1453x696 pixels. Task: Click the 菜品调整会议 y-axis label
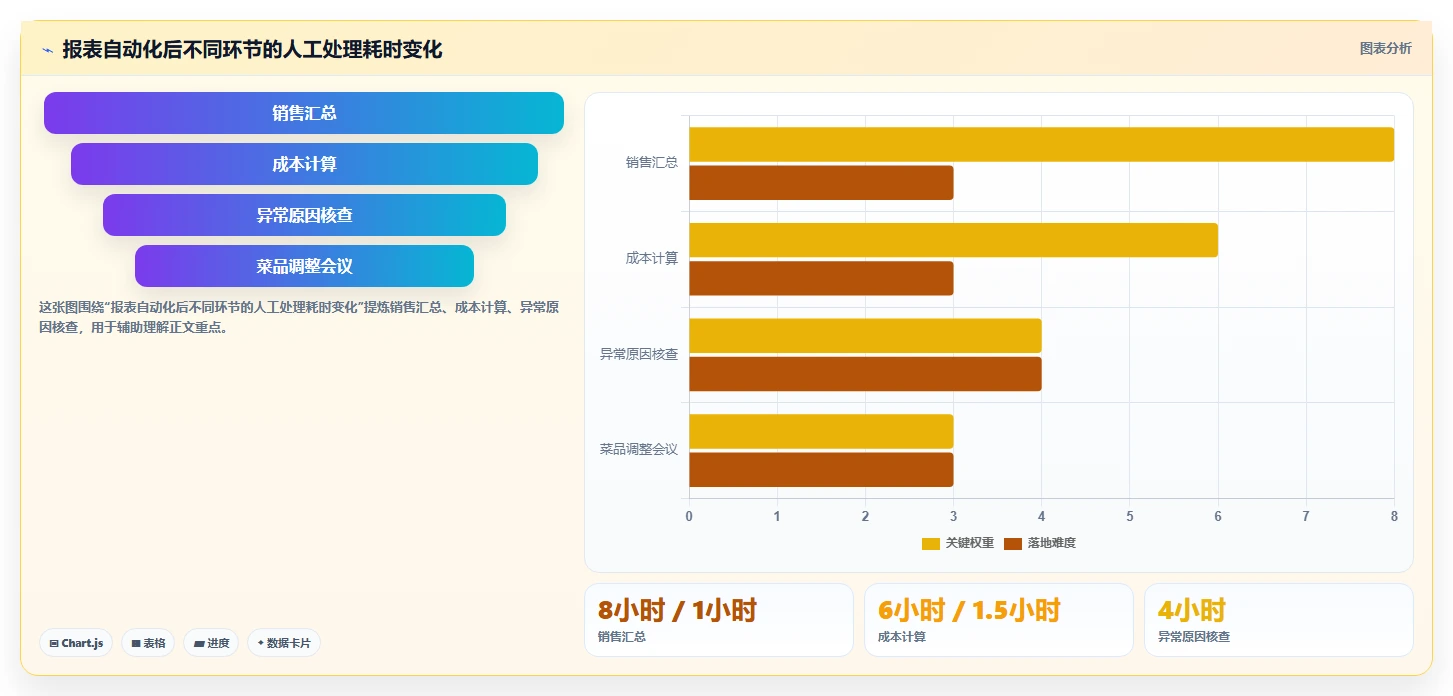(x=639, y=450)
